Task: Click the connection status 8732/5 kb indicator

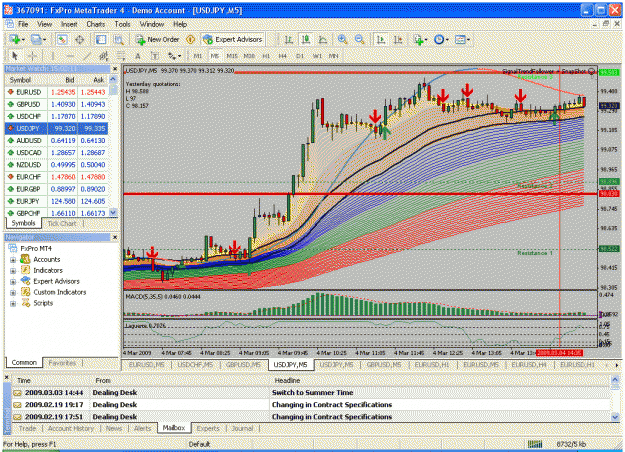Action: click(572, 444)
